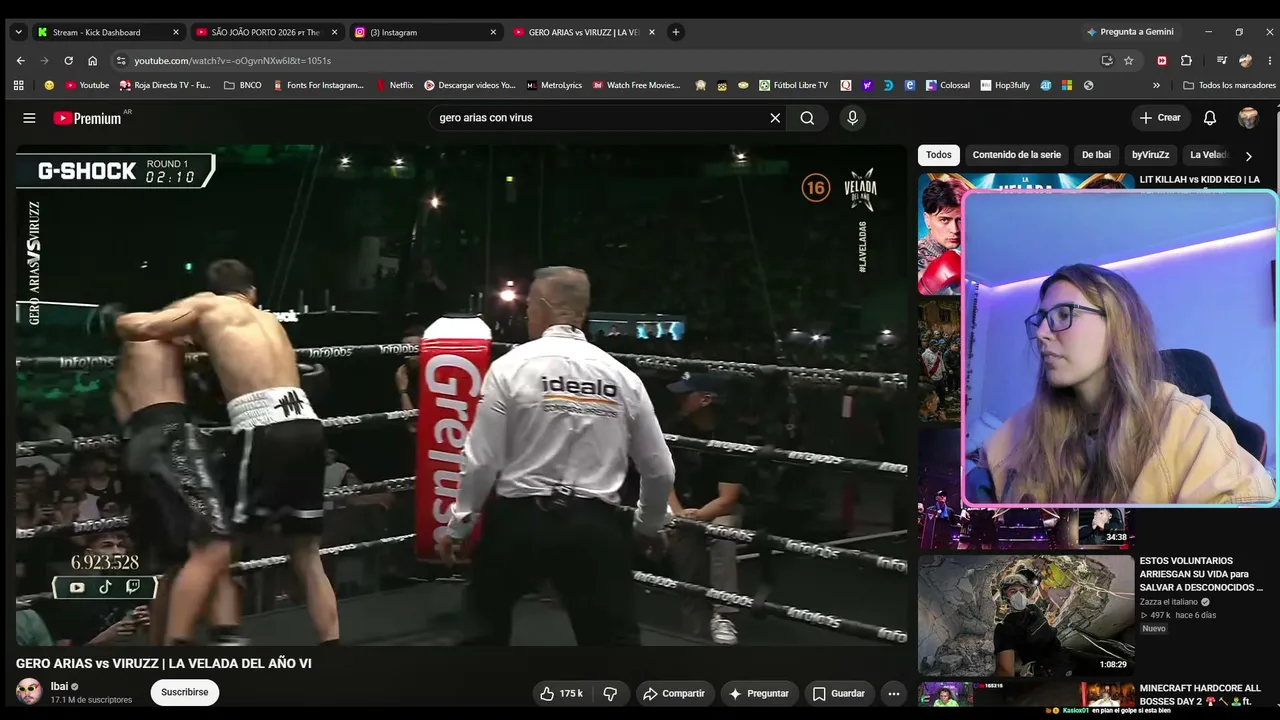Open the Roja Directa TV bookmark
The height and width of the screenshot is (720, 1280).
pos(165,85)
